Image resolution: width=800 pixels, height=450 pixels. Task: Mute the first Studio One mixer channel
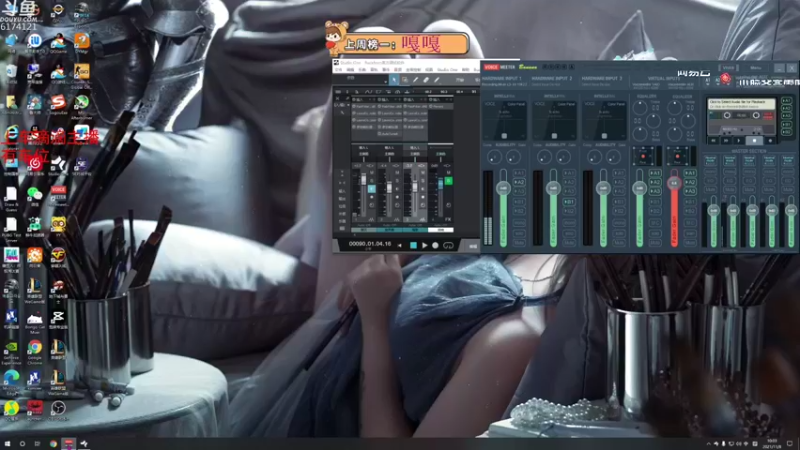371,173
